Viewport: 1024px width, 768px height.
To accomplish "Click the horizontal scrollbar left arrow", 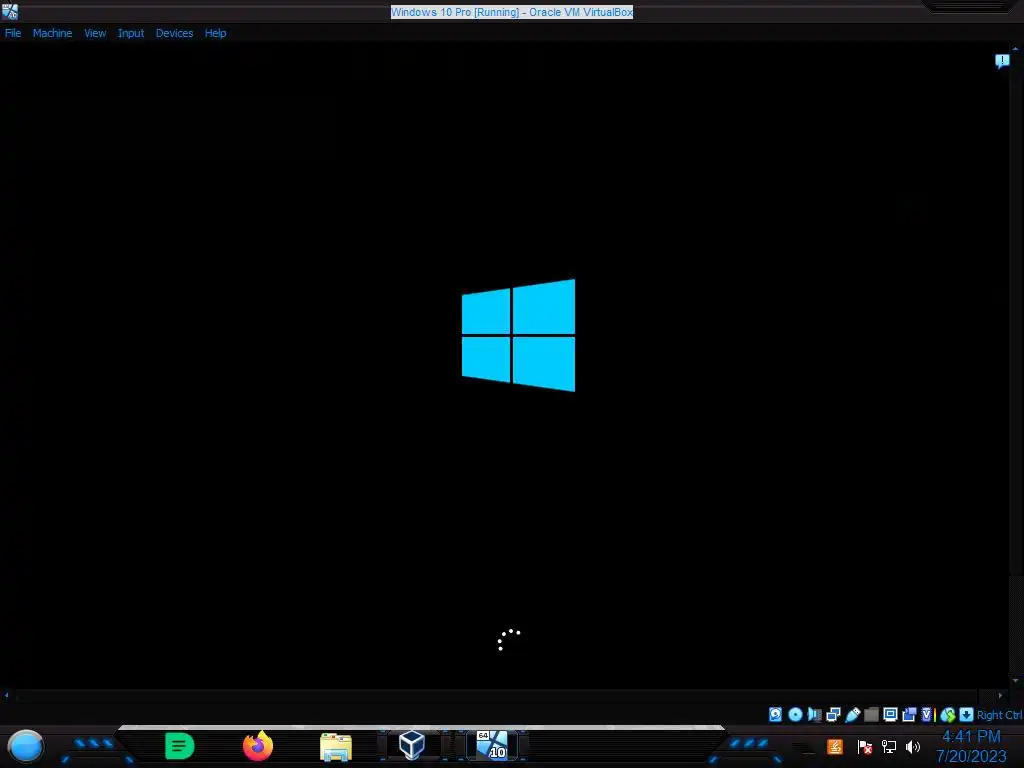I will [7, 696].
